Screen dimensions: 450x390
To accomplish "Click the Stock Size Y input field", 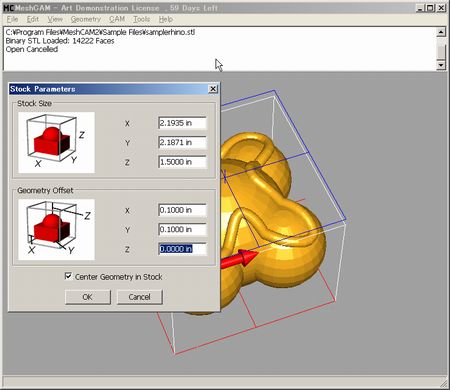I will click(182, 143).
